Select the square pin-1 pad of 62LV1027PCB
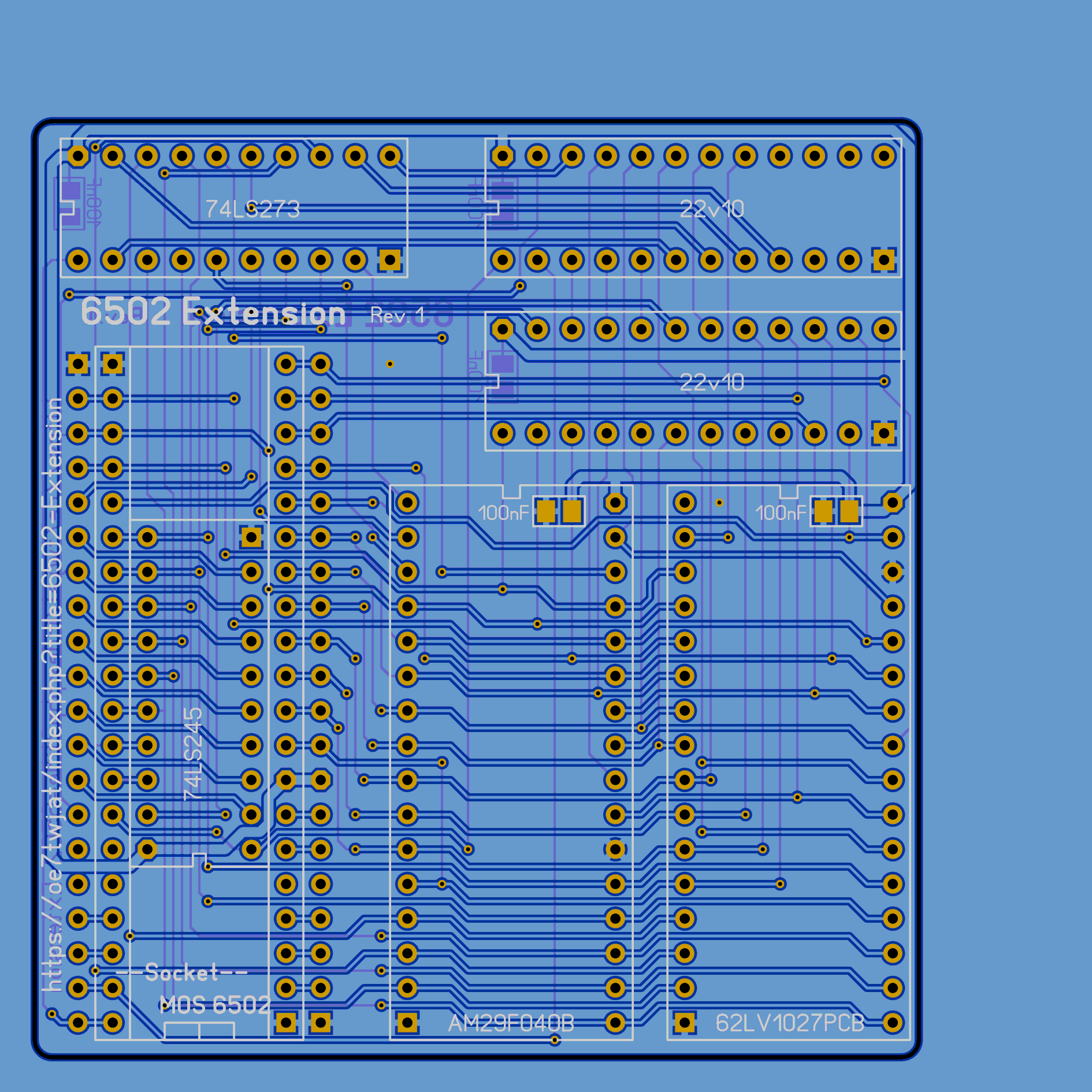 click(685, 1023)
